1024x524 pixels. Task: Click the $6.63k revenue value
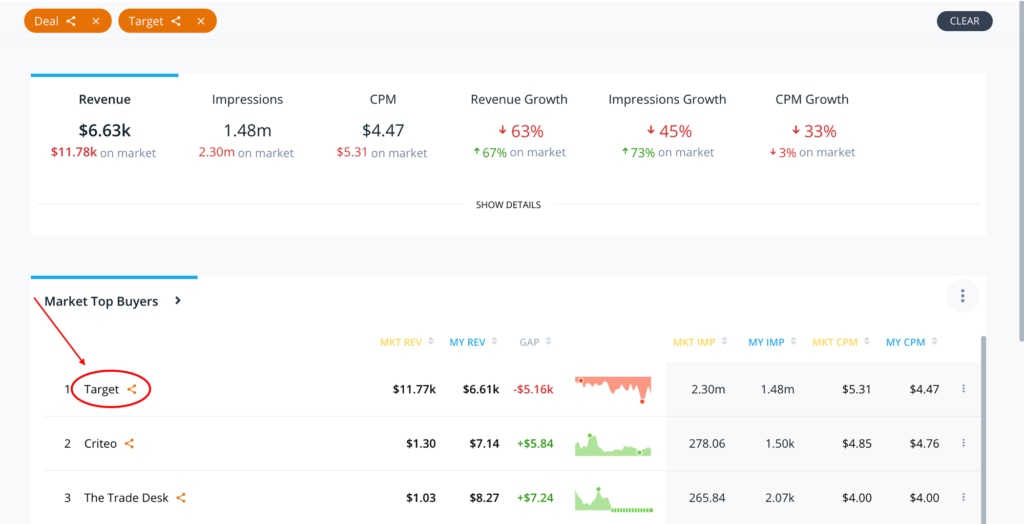click(x=104, y=131)
